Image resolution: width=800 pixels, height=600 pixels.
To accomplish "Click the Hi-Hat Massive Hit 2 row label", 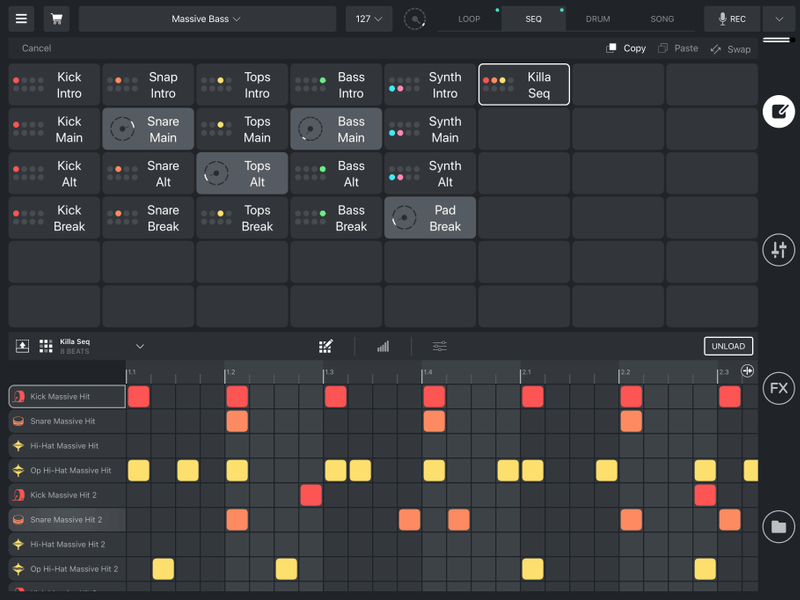I will pos(67,544).
